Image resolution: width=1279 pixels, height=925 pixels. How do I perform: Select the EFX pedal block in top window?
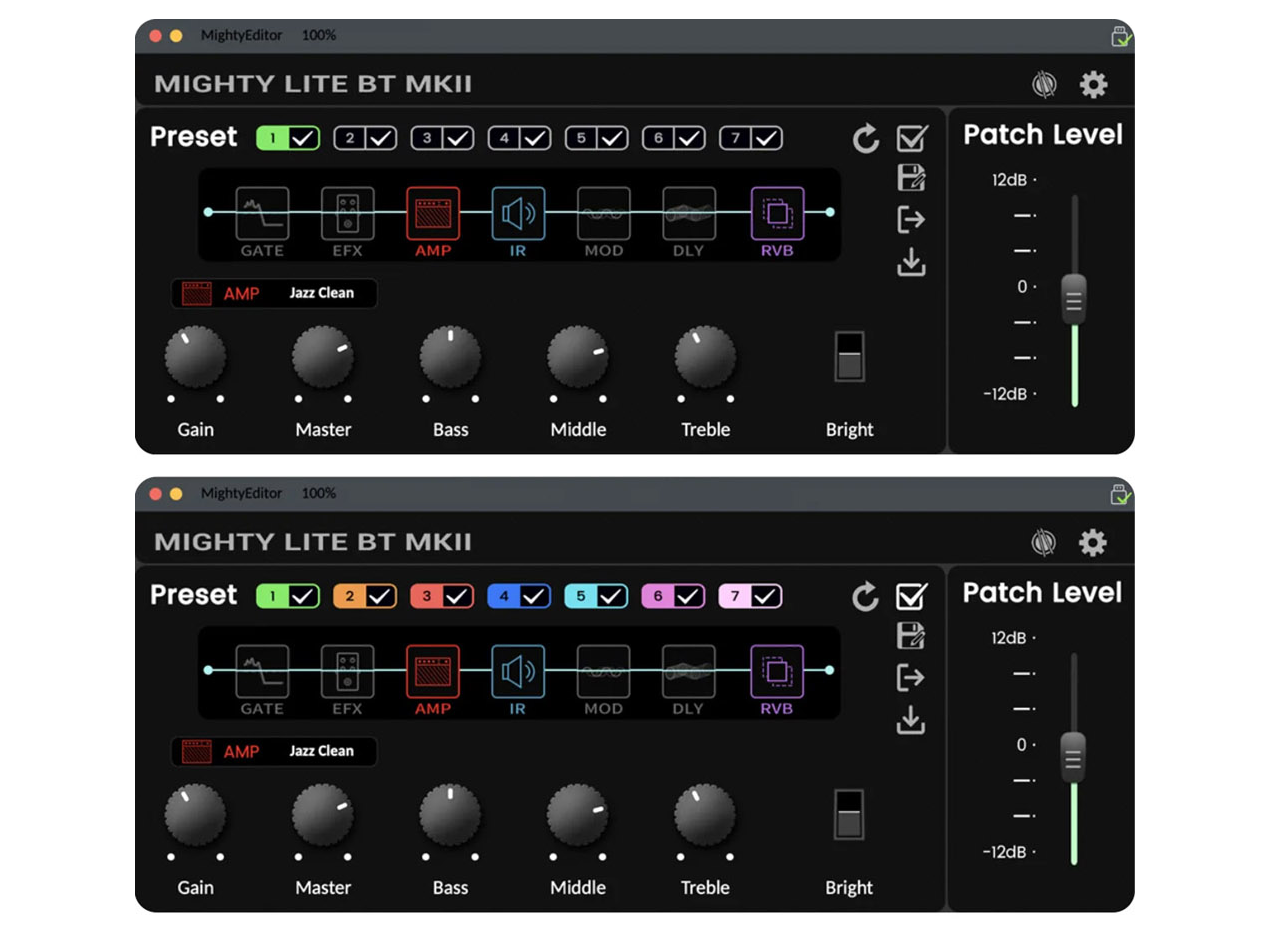pyautogui.click(x=347, y=213)
